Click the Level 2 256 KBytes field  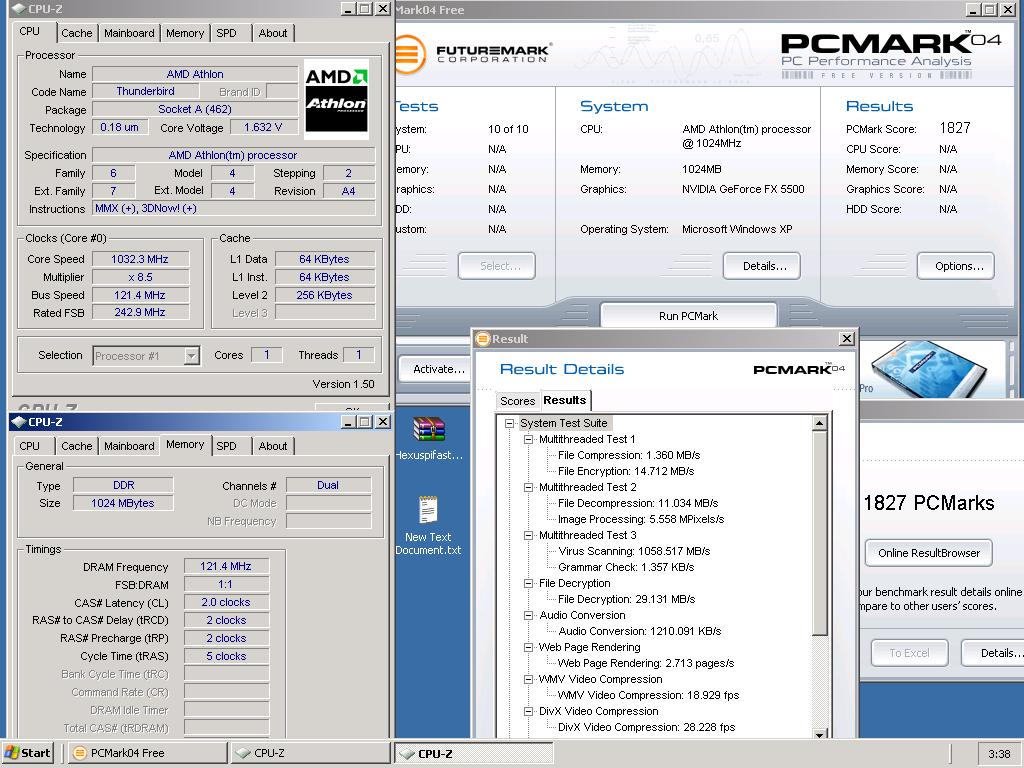click(325, 295)
